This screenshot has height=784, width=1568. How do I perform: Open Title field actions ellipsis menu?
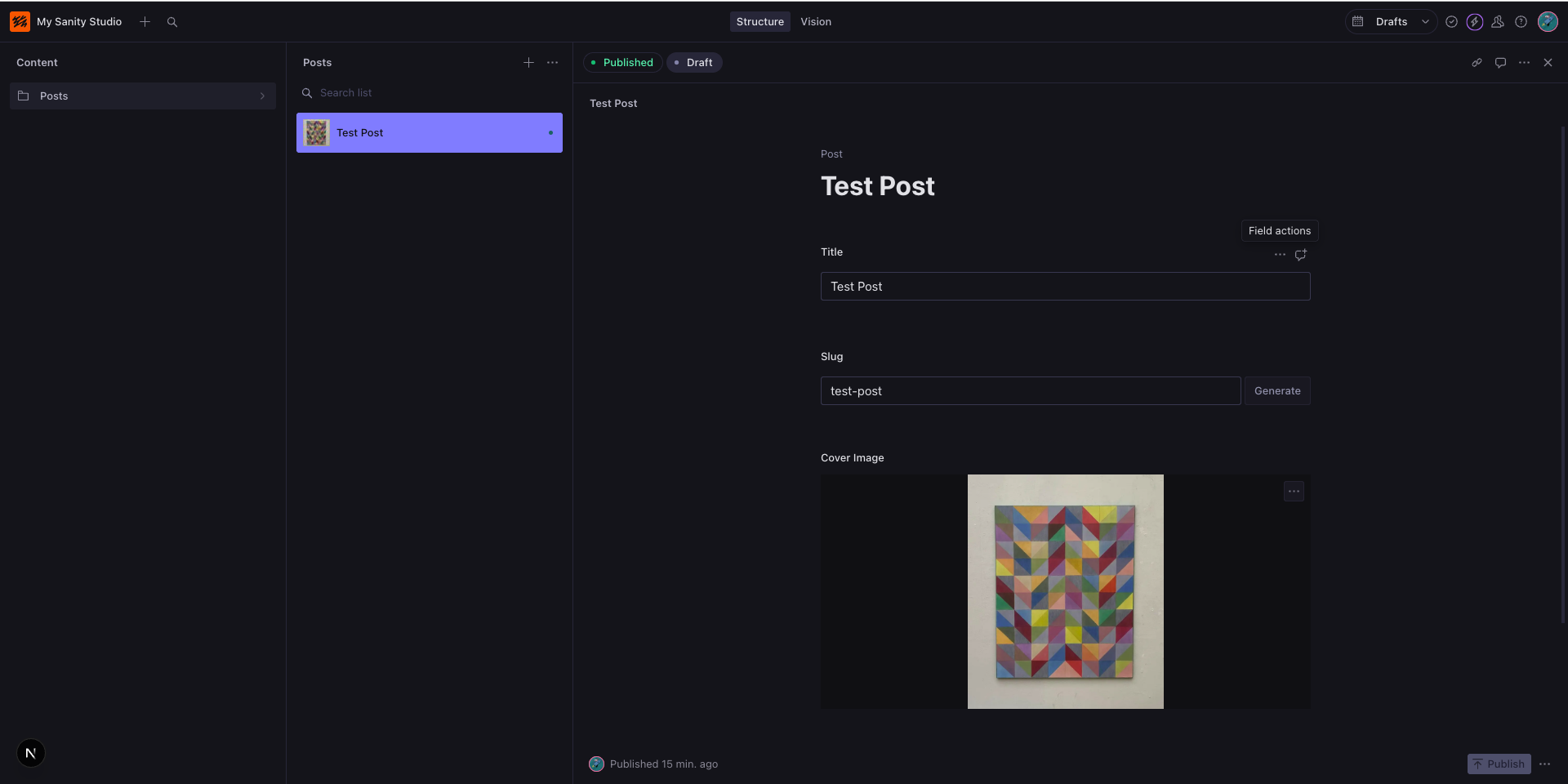click(x=1280, y=255)
